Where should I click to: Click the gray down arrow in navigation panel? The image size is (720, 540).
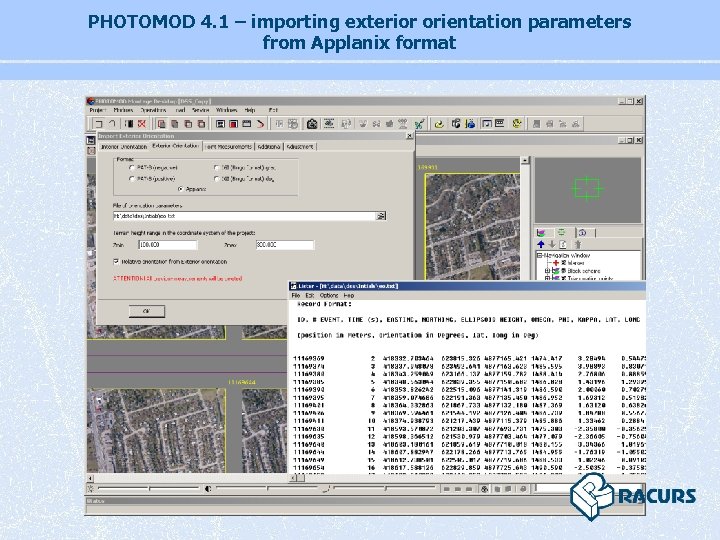coord(552,244)
